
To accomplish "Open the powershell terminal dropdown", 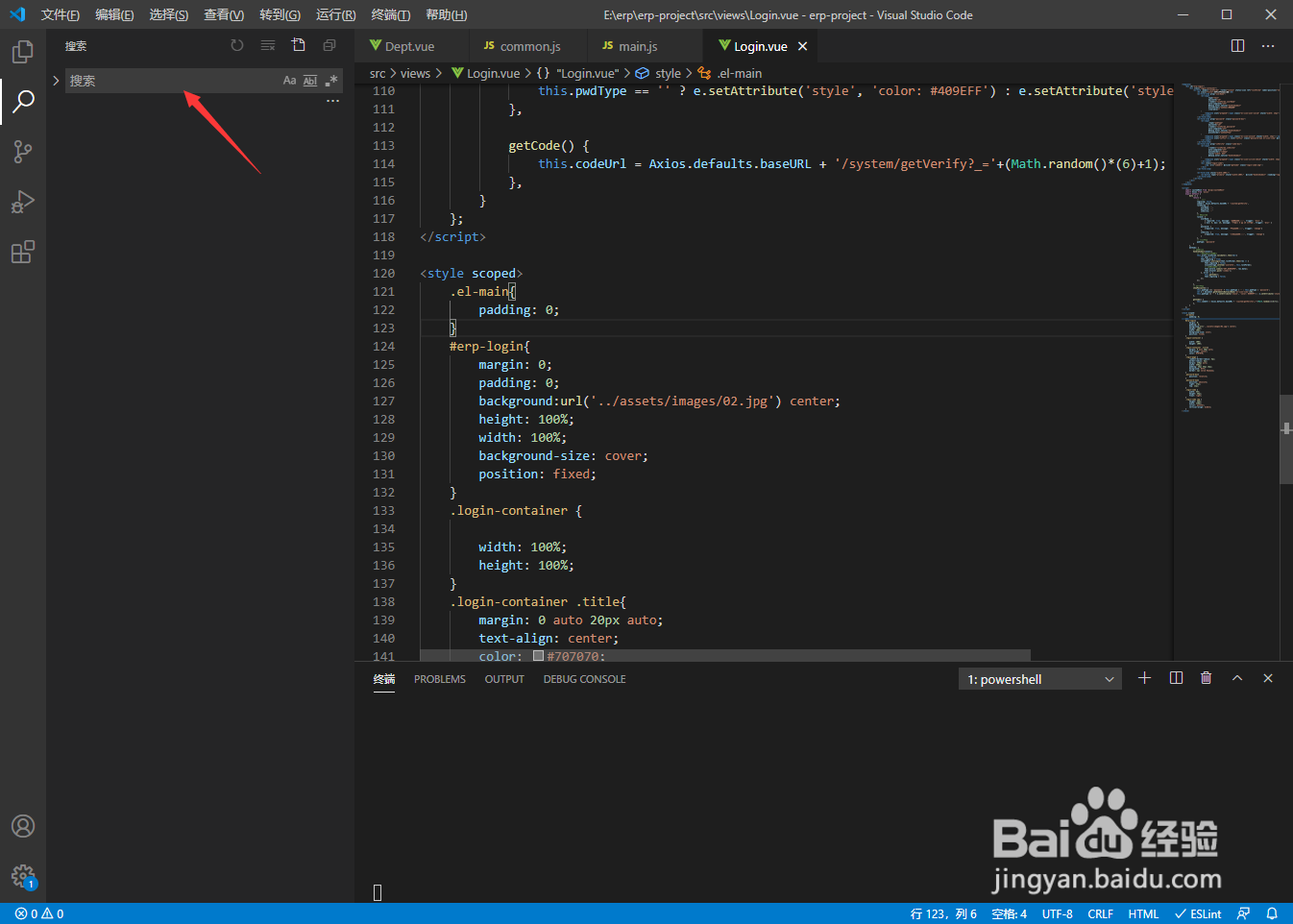I will coord(1039,679).
